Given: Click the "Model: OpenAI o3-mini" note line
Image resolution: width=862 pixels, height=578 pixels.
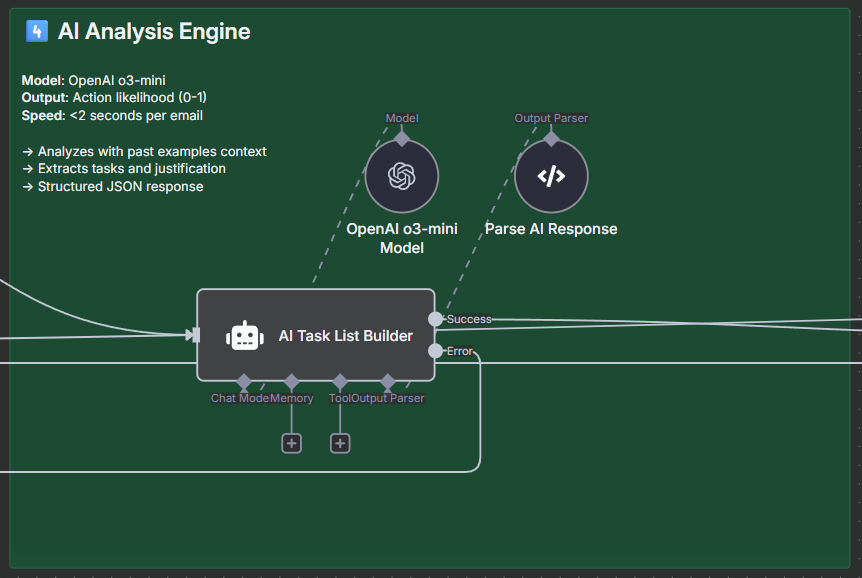Looking at the screenshot, I should pyautogui.click(x=93, y=80).
